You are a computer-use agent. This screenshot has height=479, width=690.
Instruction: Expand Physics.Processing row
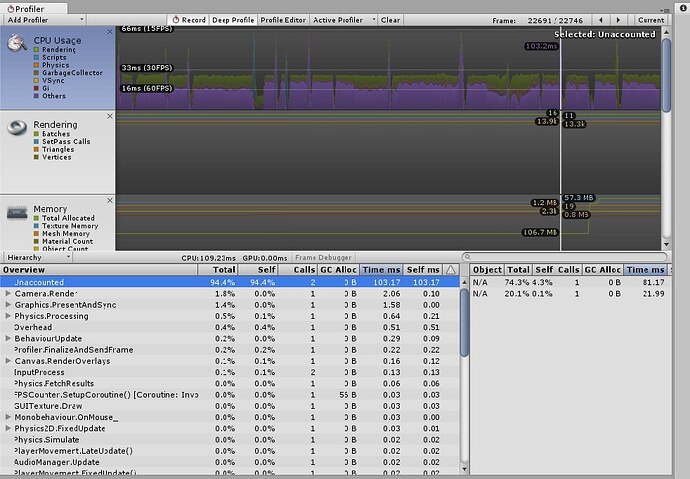click(x=8, y=316)
